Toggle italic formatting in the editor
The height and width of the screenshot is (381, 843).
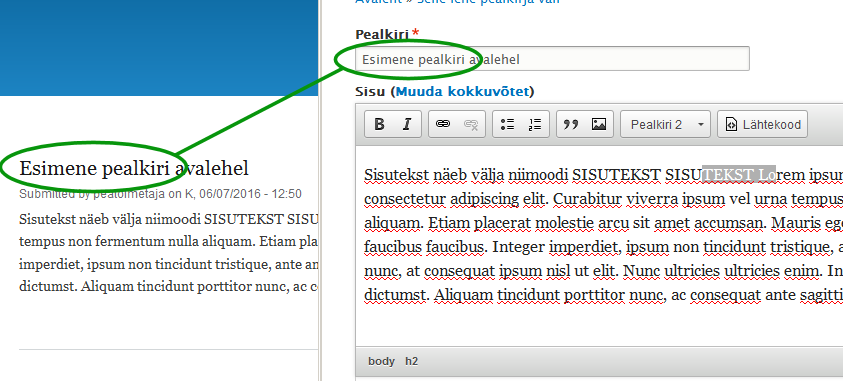click(x=407, y=125)
